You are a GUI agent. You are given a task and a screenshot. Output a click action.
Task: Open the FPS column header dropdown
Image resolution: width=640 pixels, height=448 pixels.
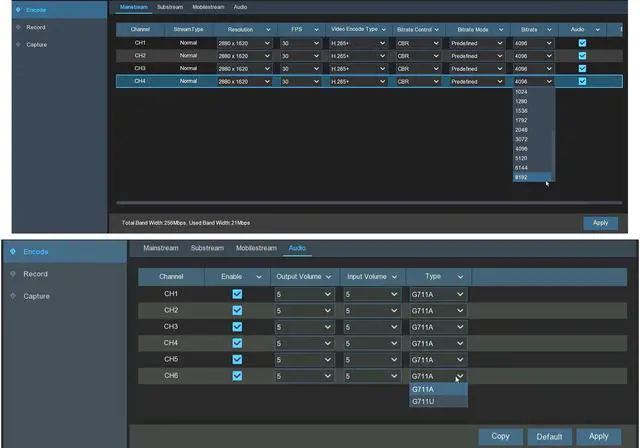316,29
